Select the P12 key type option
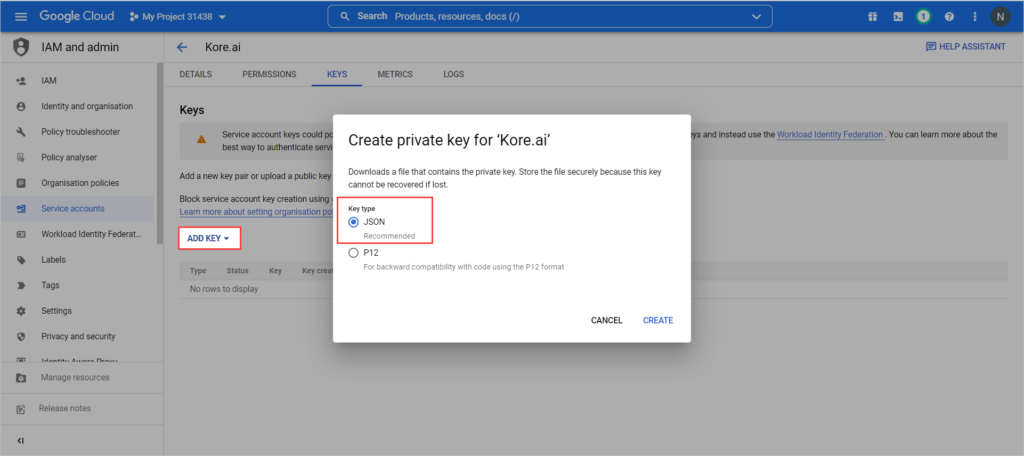The height and width of the screenshot is (456, 1024). [353, 253]
